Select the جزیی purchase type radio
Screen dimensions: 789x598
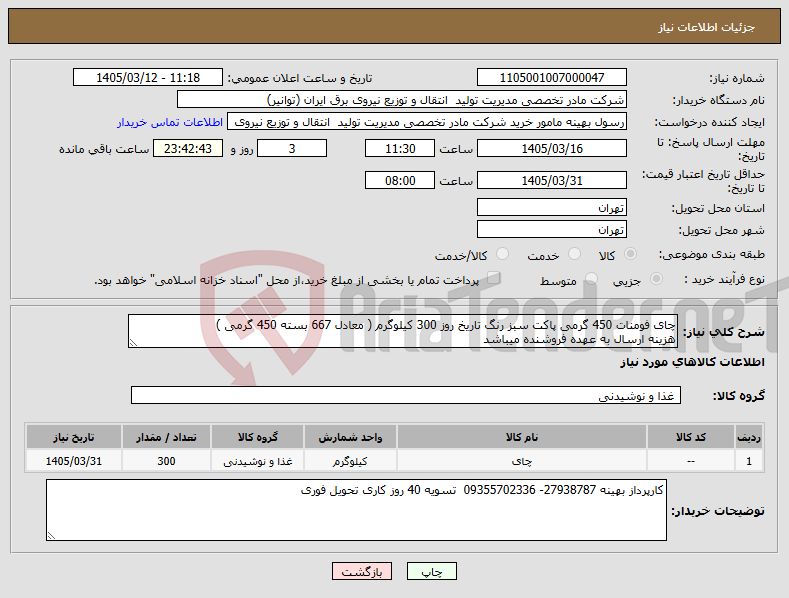coord(656,279)
